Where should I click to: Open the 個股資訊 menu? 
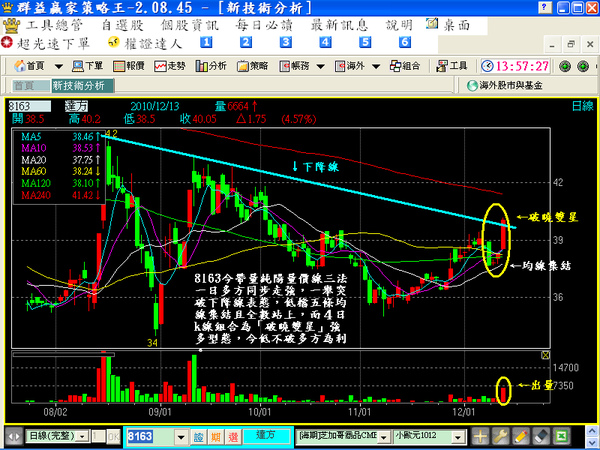click(189, 25)
